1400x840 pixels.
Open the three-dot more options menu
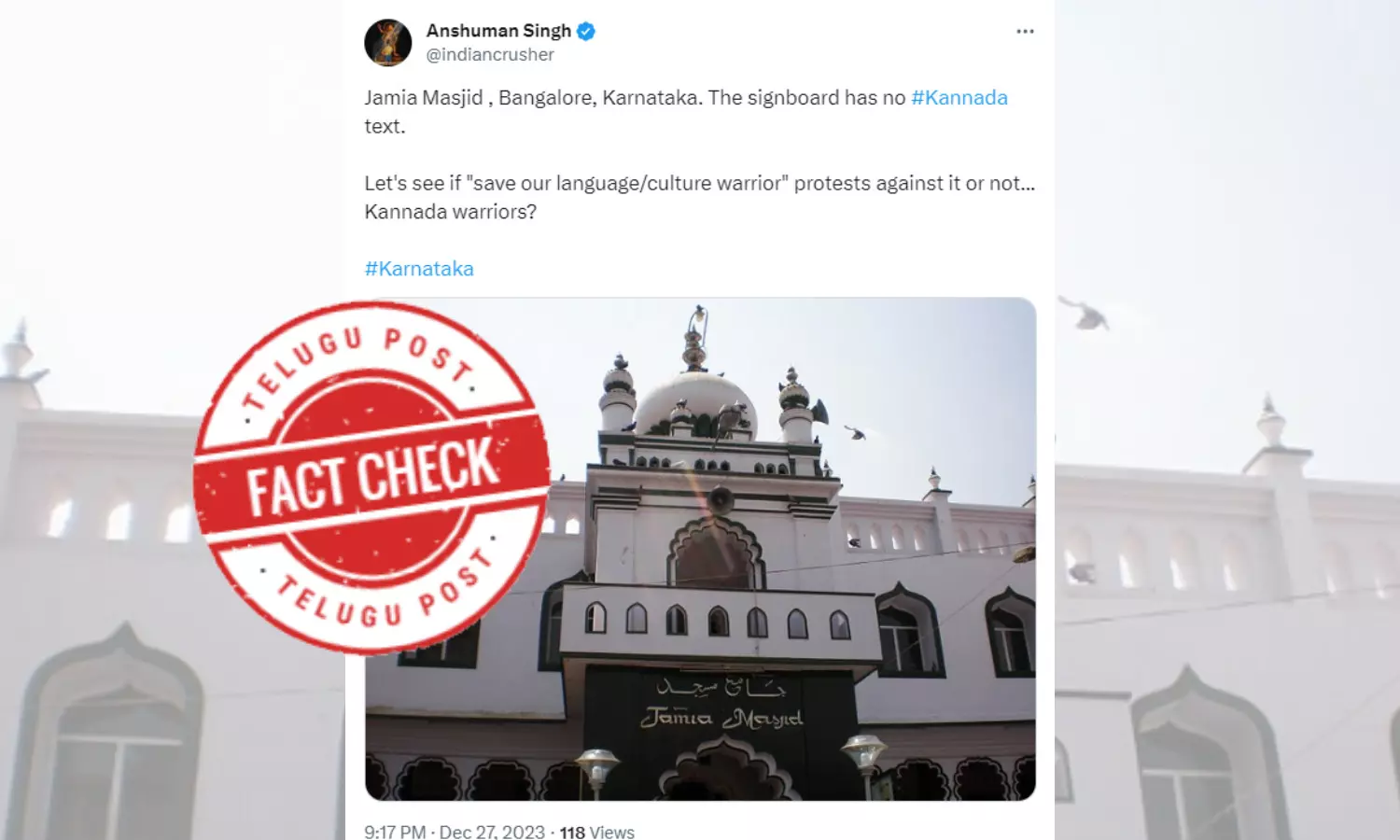tap(1025, 32)
